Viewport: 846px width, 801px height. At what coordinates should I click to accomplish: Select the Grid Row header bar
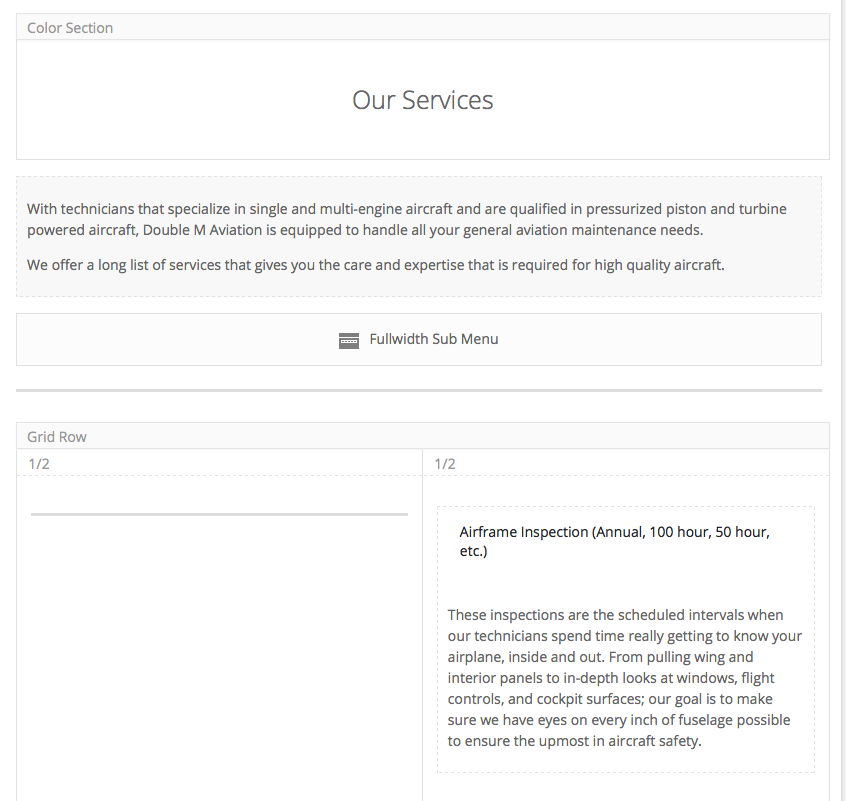[x=422, y=436]
